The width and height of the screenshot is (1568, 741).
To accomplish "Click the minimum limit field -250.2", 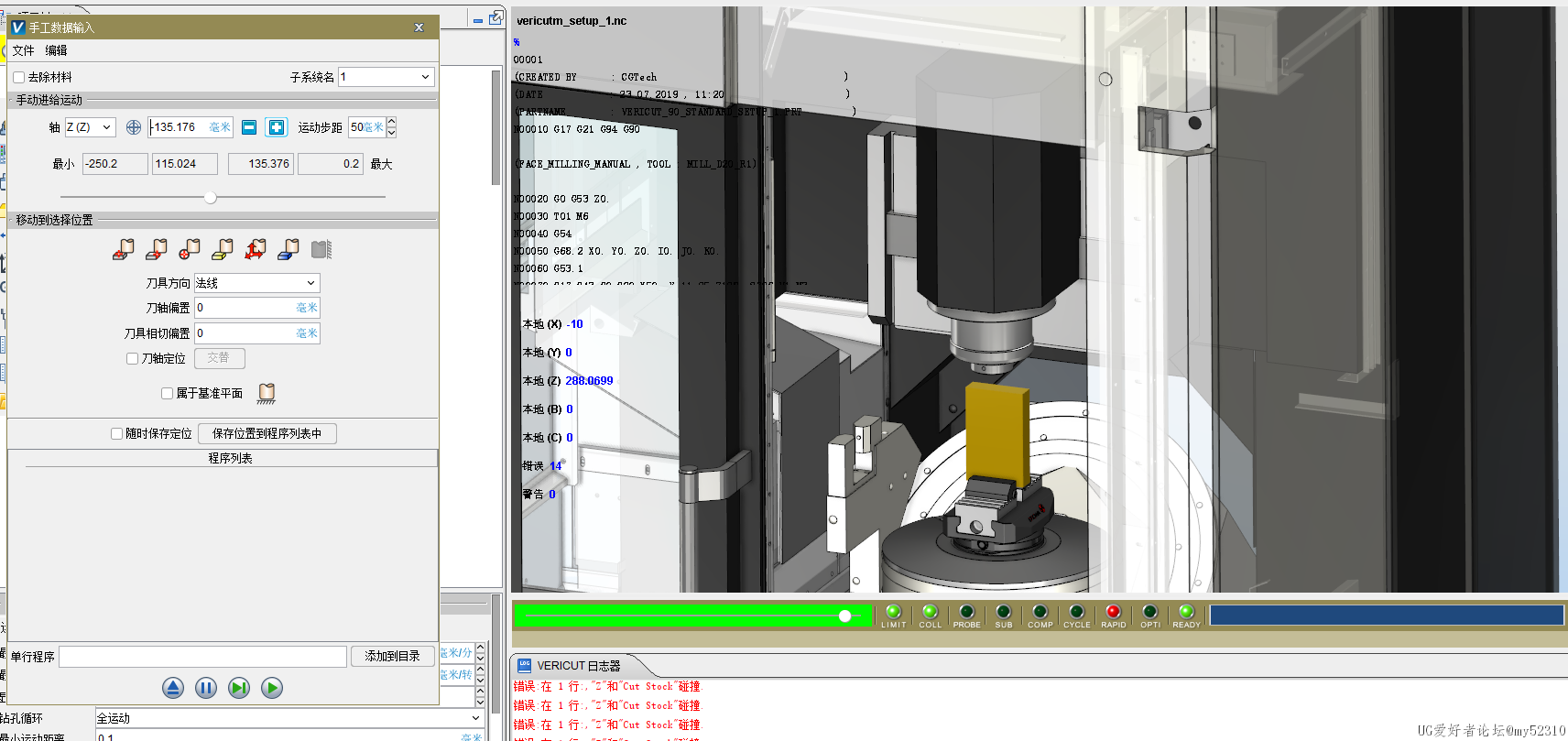I will click(x=115, y=164).
